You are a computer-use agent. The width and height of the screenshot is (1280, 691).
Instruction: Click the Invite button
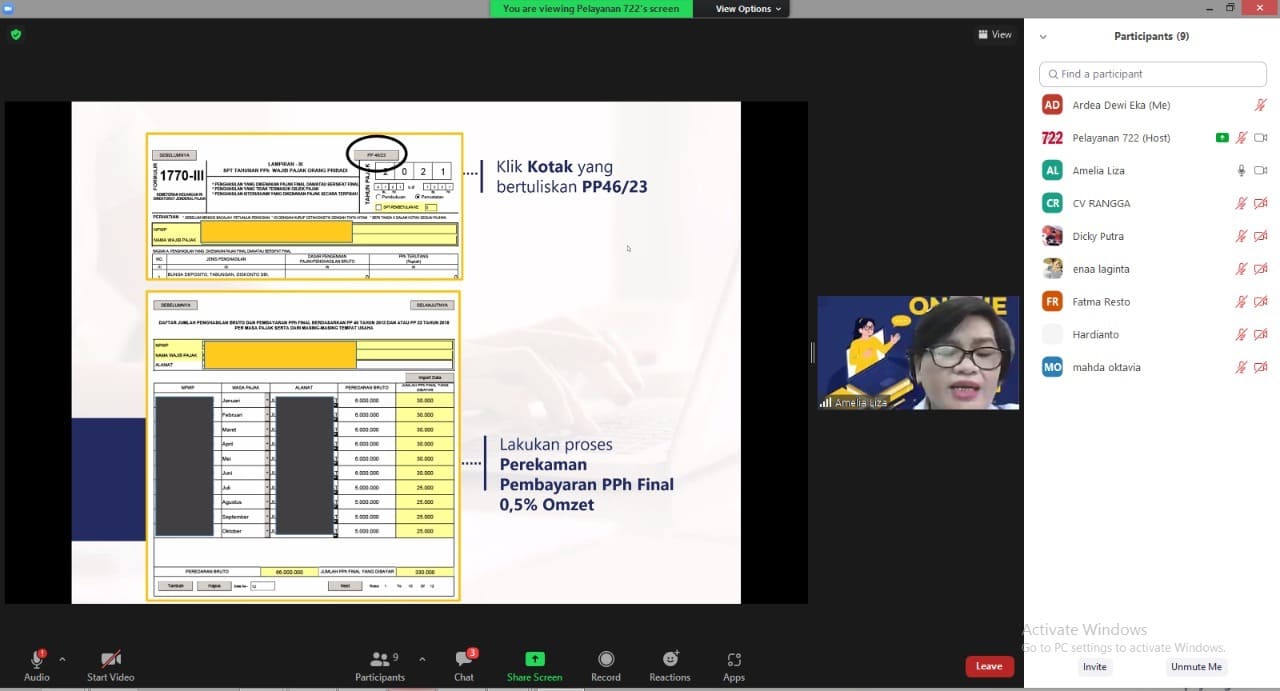1095,667
